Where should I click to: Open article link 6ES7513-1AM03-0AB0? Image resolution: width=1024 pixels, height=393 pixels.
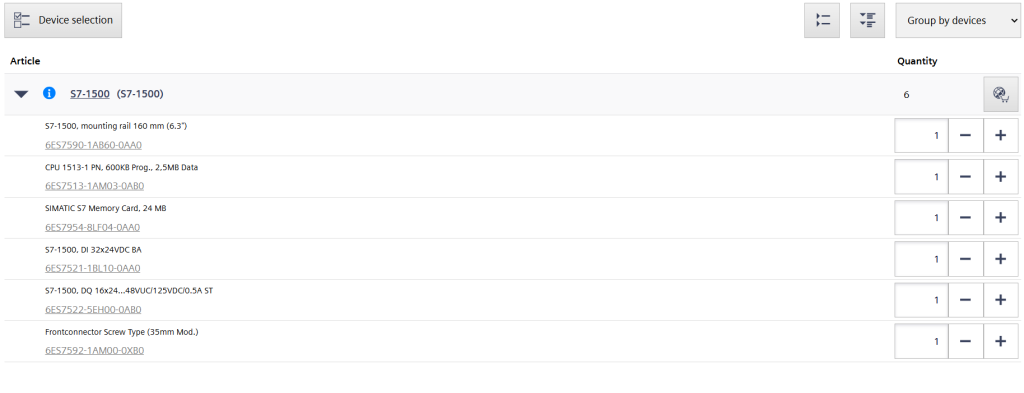95,186
